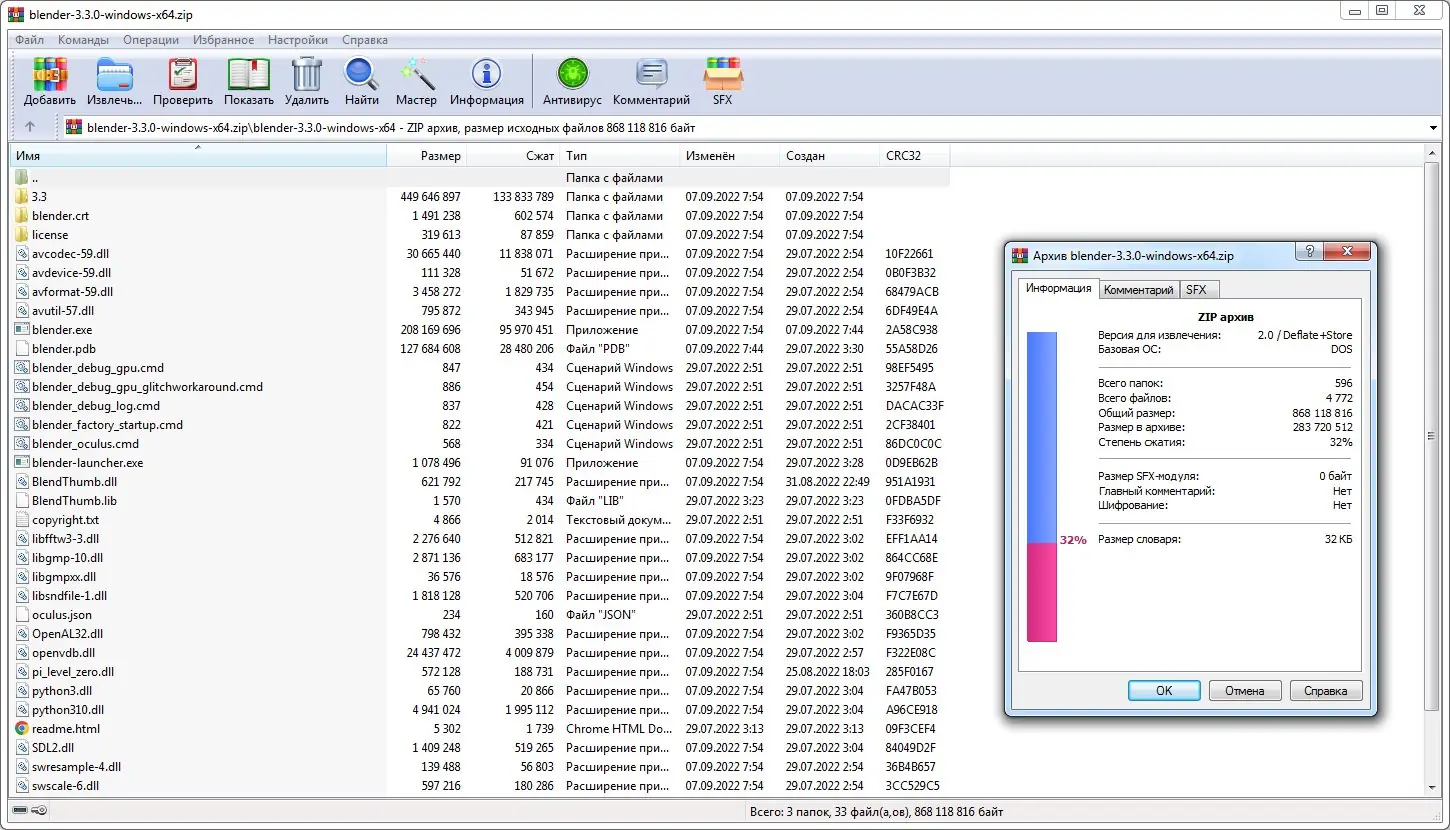Launch the Мастер (Wizard) tool

416,75
